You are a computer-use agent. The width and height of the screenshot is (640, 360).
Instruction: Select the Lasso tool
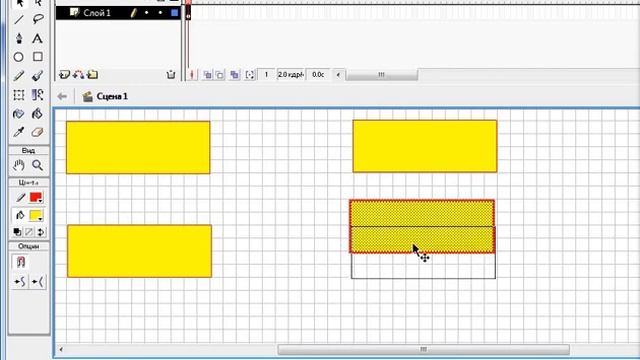pyautogui.click(x=38, y=19)
